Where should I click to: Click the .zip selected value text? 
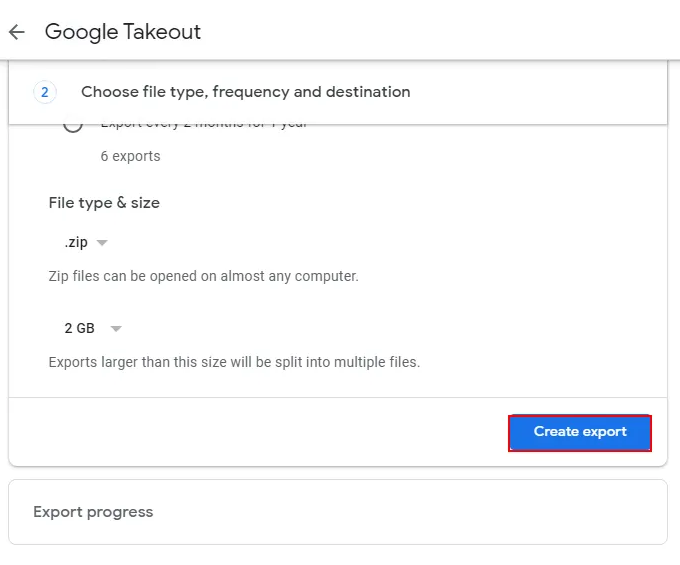click(x=77, y=243)
